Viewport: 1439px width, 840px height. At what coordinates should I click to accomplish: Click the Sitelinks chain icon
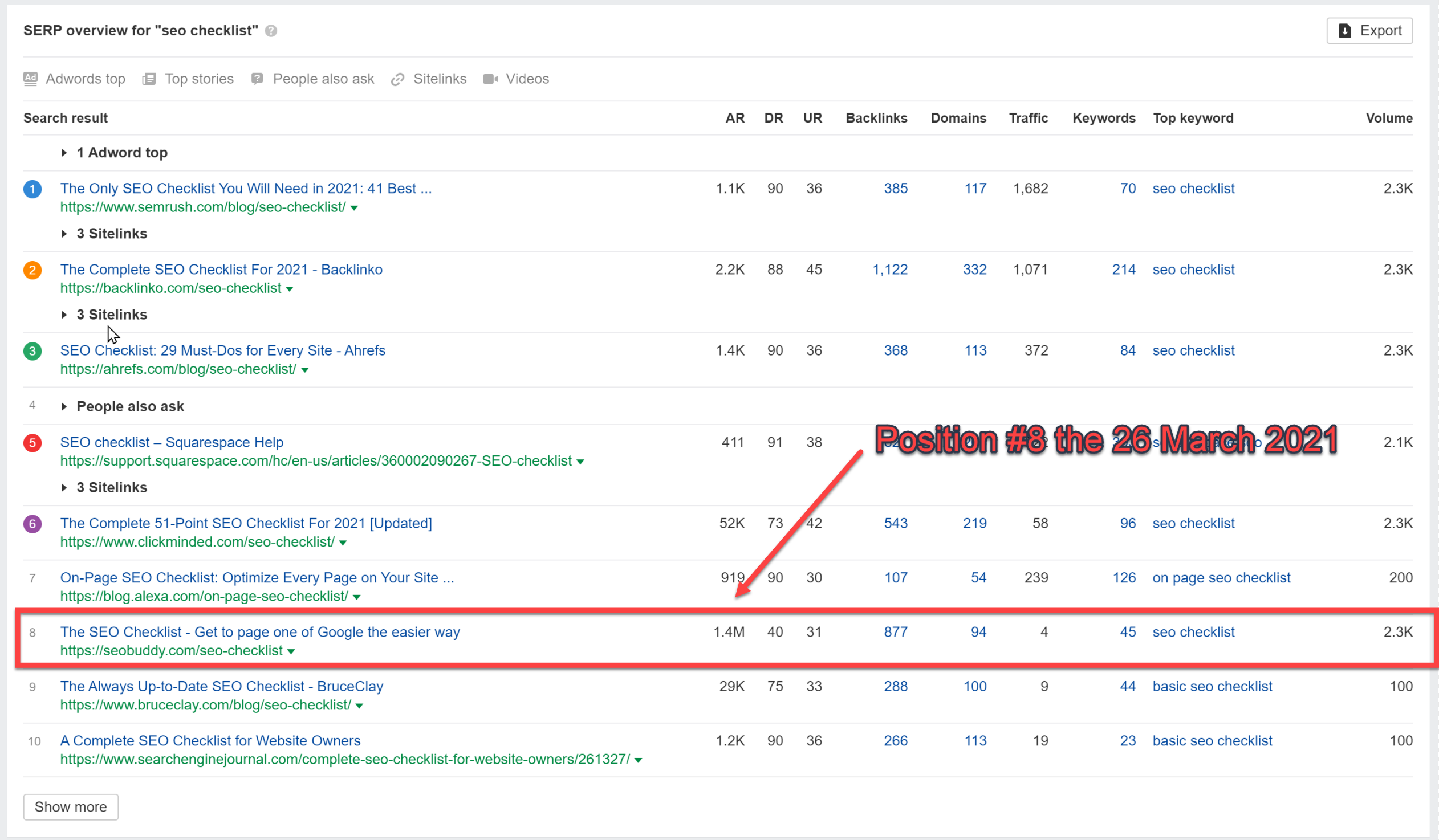[397, 79]
